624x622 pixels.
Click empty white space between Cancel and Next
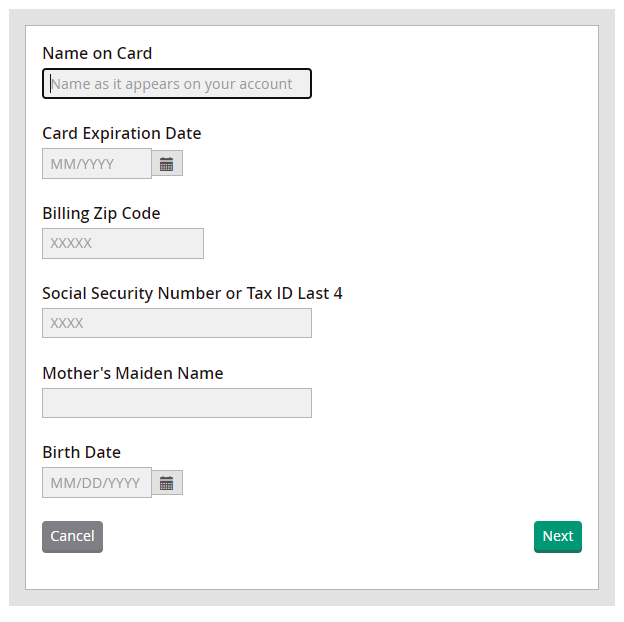coord(320,537)
